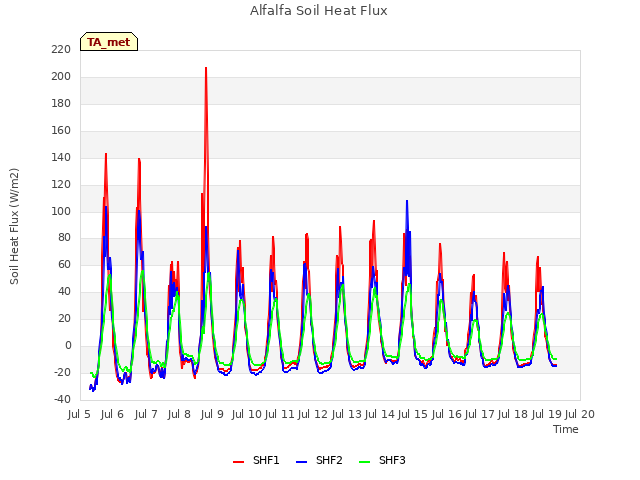Click the Jul 20 x-axis tick label
640x480 pixels.
point(580,414)
